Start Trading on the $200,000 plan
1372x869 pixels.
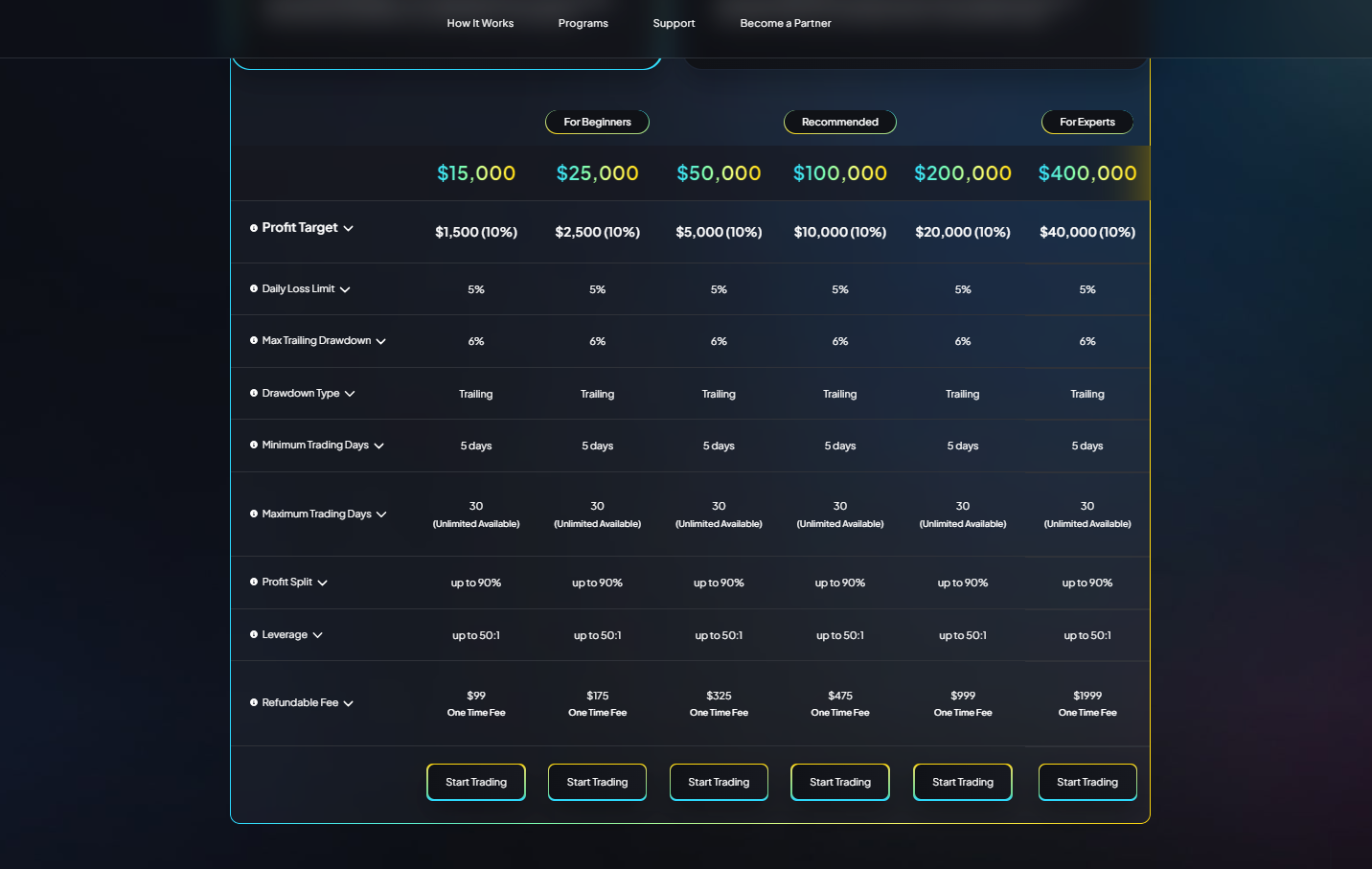[963, 782]
